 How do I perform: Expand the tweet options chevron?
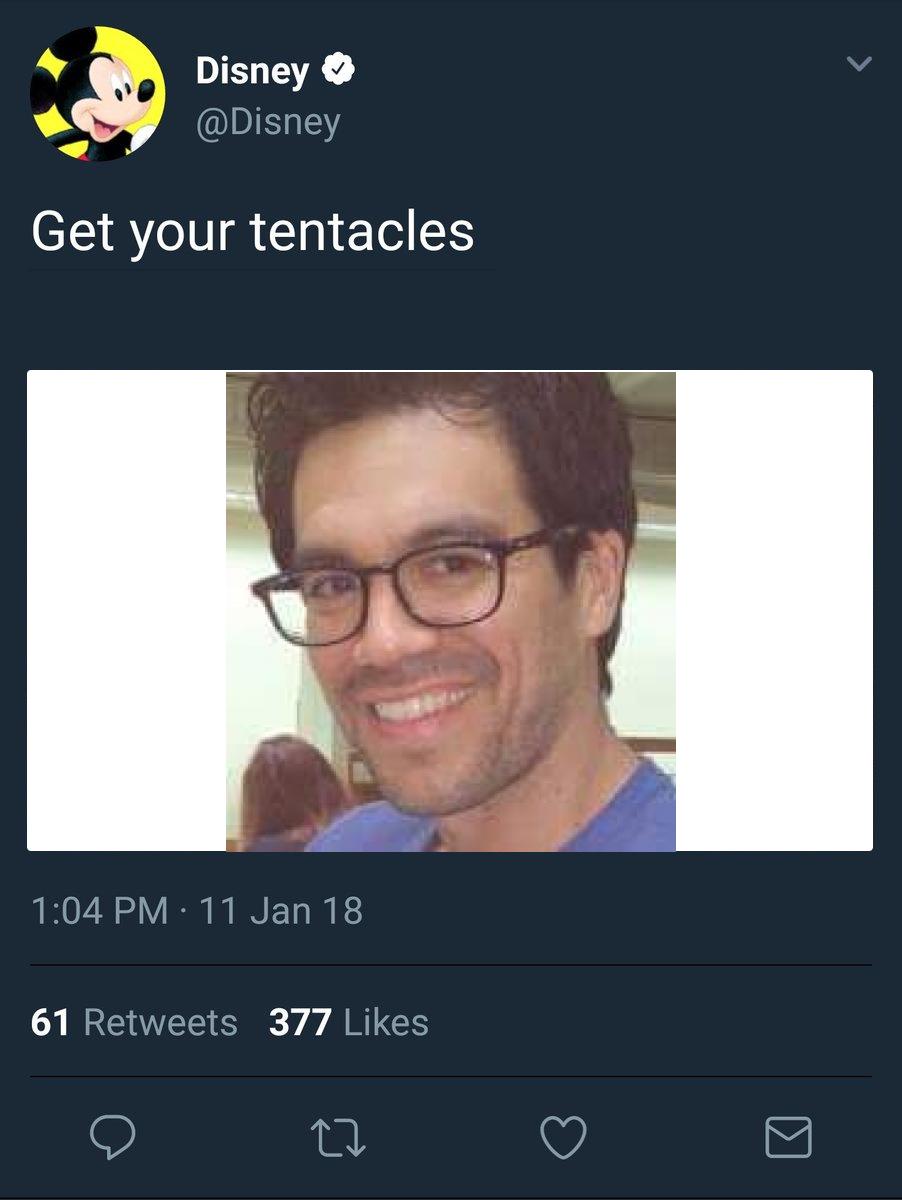858,64
